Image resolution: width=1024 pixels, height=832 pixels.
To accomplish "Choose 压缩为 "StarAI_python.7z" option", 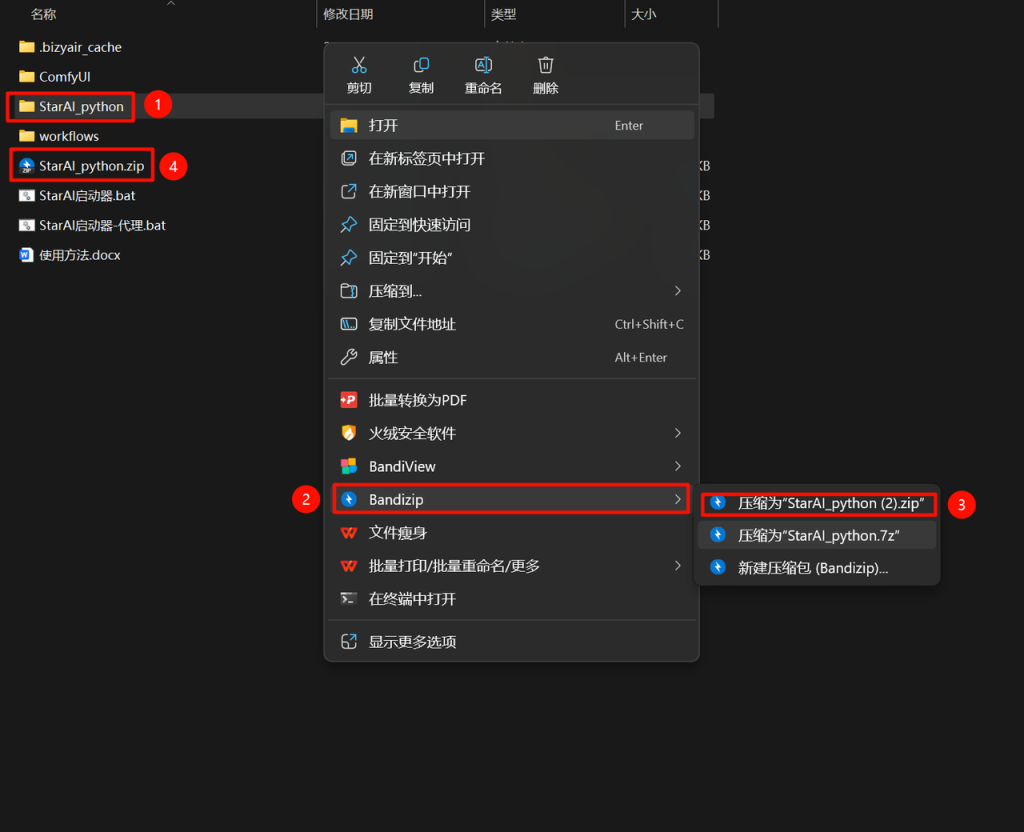I will point(818,536).
